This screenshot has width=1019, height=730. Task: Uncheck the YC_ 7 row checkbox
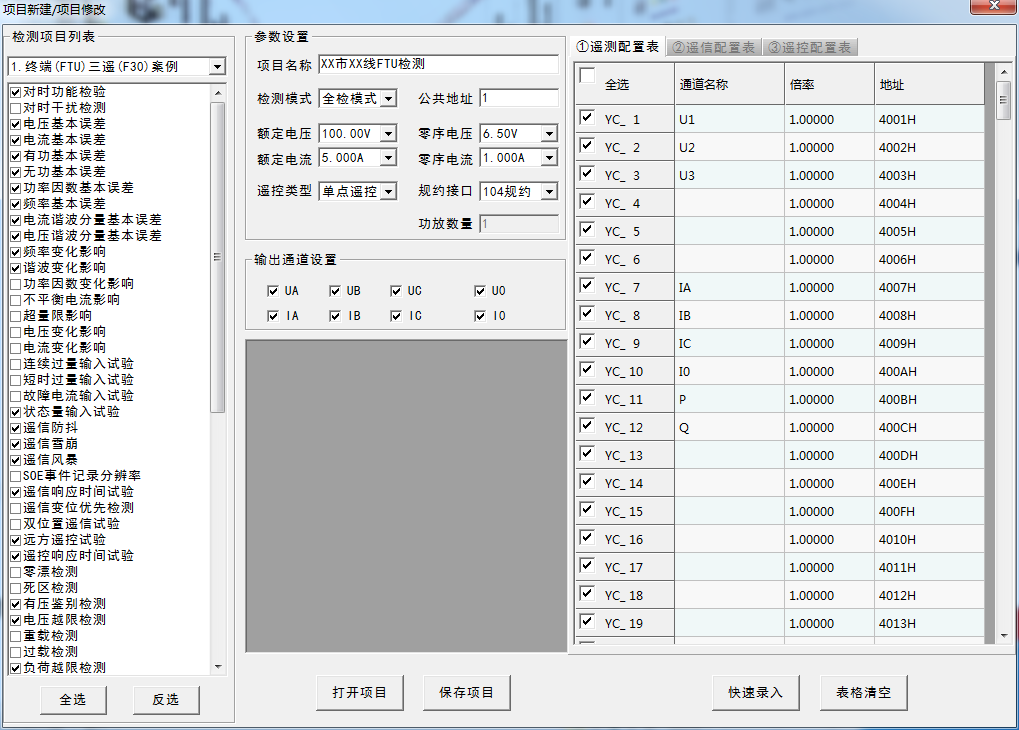click(587, 286)
